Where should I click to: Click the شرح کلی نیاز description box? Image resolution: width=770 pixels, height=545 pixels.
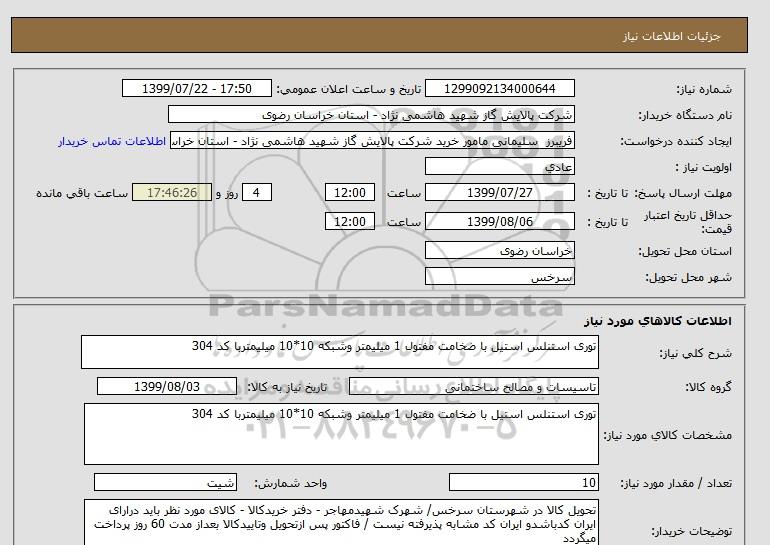pyautogui.click(x=340, y=353)
